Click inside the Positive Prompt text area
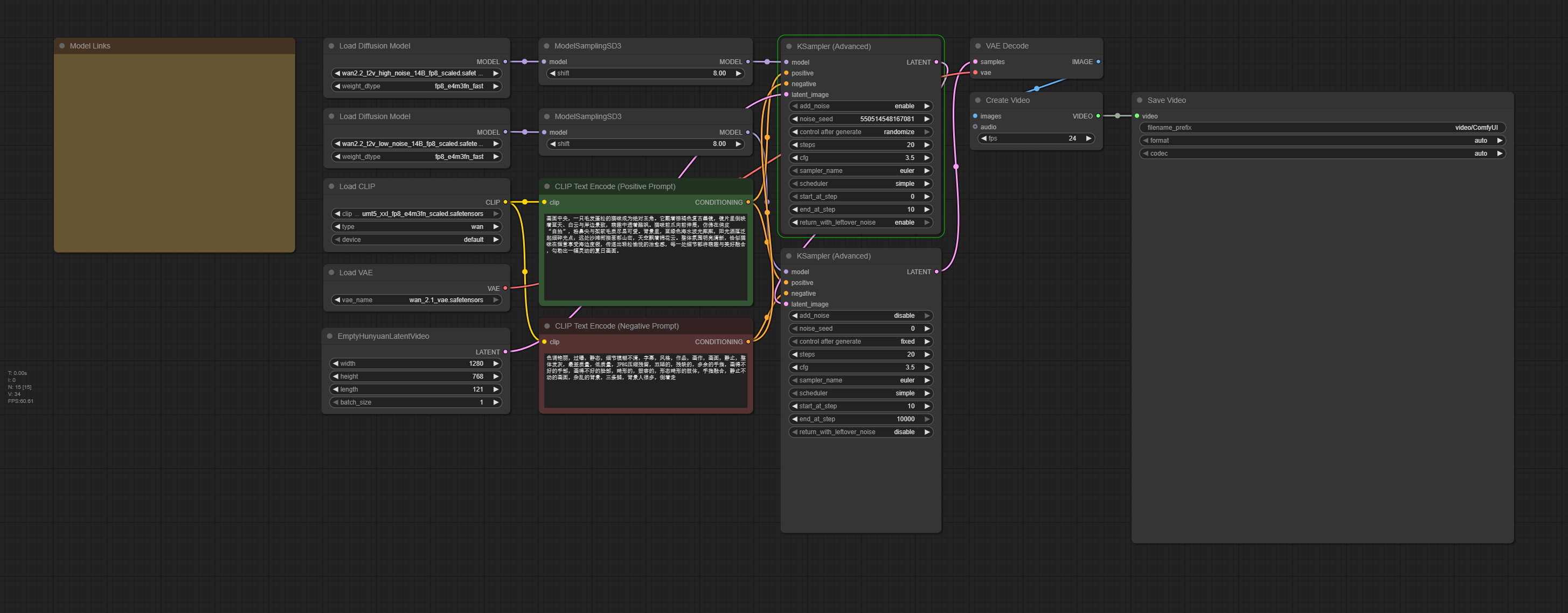Image resolution: width=1568 pixels, height=613 pixels. click(x=646, y=256)
